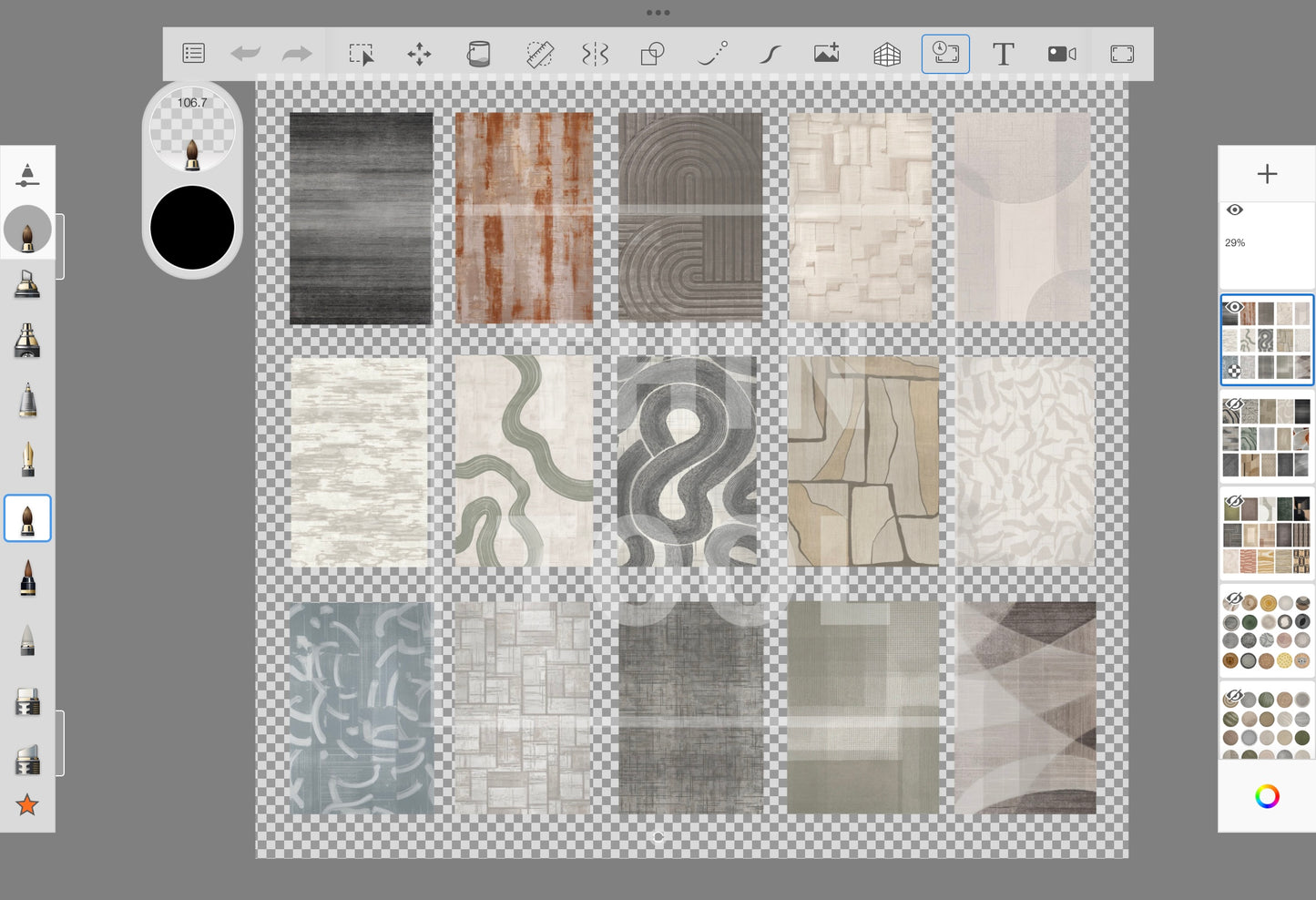Select the Steady Stroke curve tool

point(770,54)
